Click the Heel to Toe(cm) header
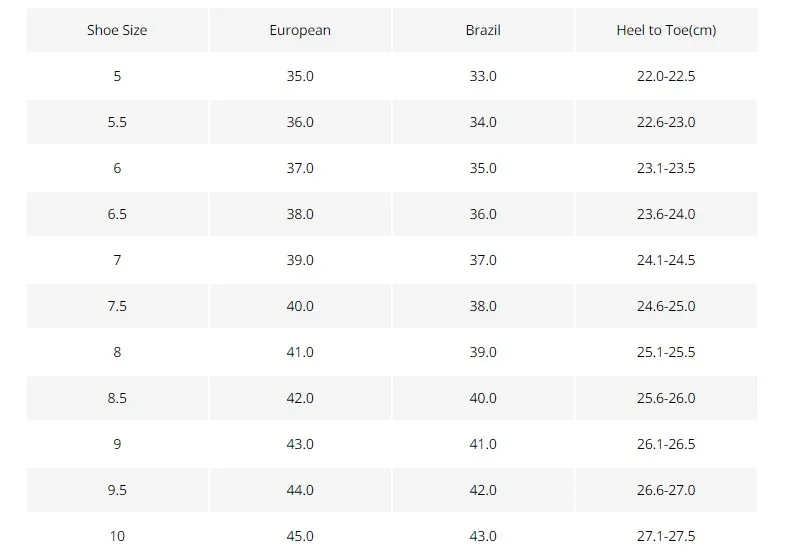The width and height of the screenshot is (786, 559). 666,30
